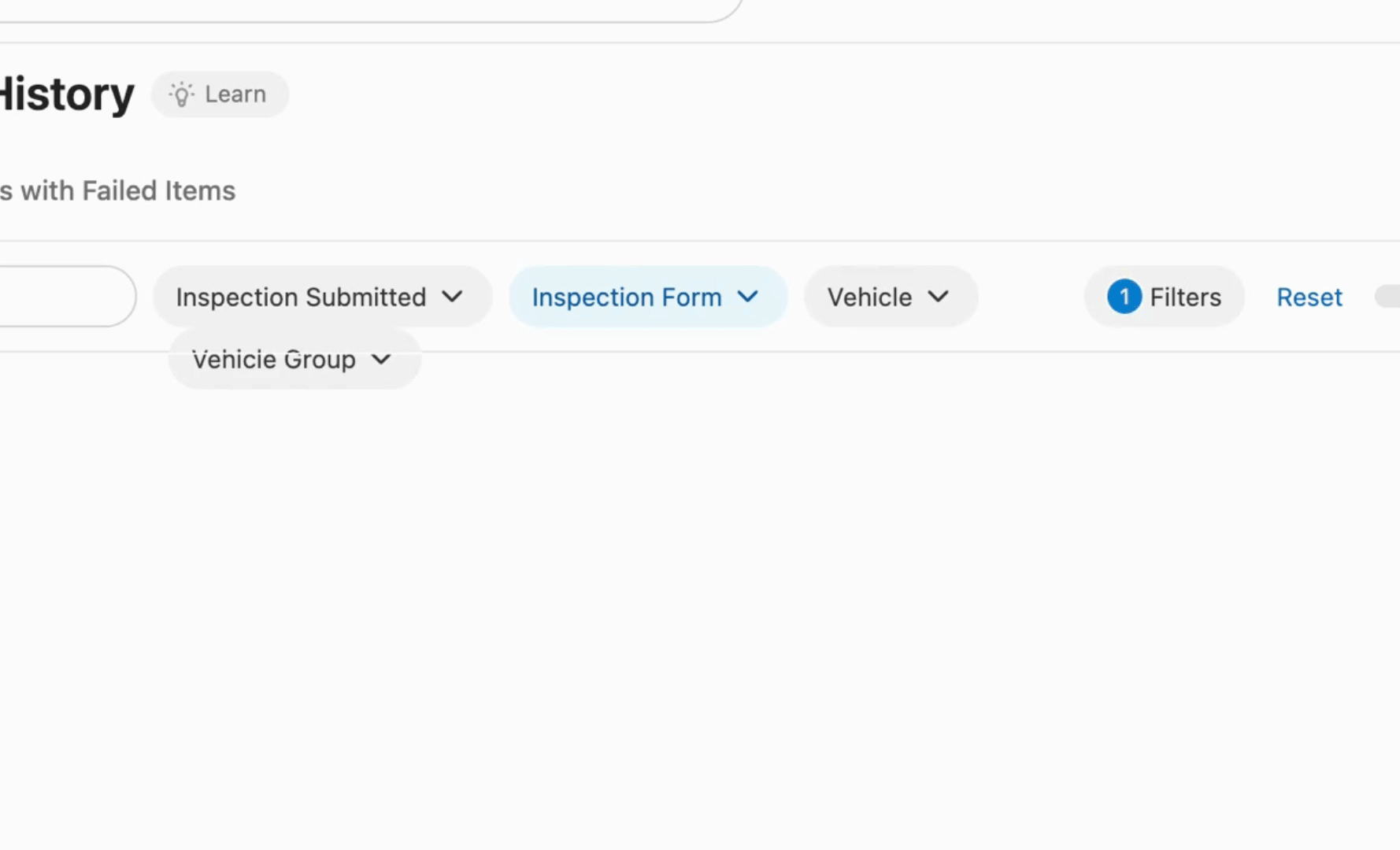Click the word Filters in filter button
Viewport: 1400px width, 850px height.
(1185, 297)
